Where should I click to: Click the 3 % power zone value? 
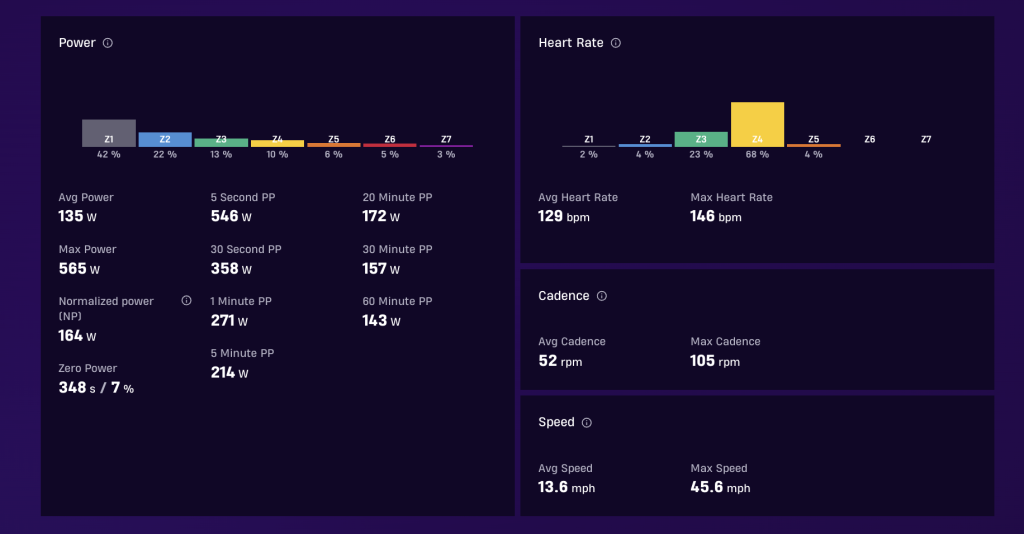click(446, 155)
